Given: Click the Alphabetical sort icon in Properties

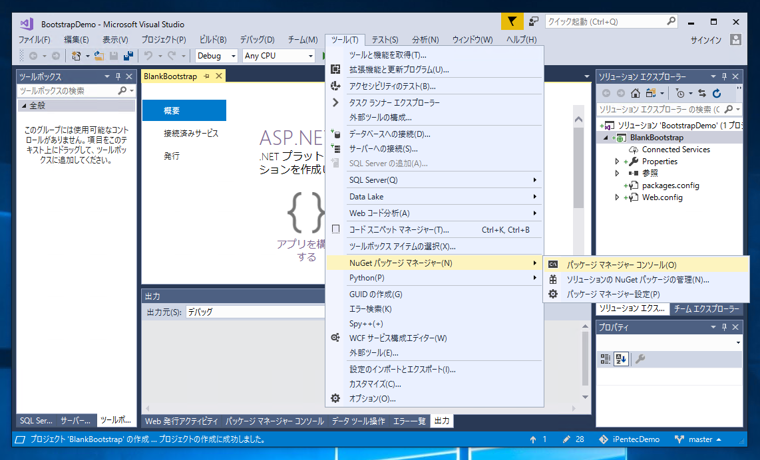Looking at the screenshot, I should tap(621, 359).
